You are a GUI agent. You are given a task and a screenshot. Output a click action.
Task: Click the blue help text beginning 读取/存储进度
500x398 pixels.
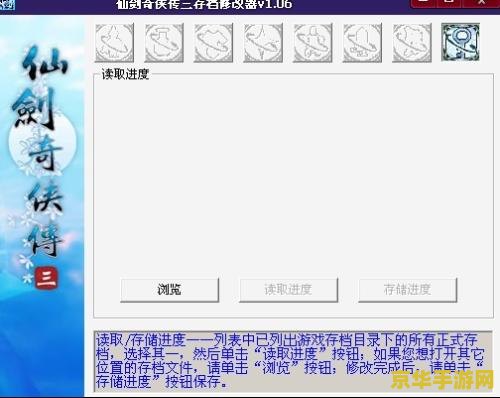coord(289,361)
